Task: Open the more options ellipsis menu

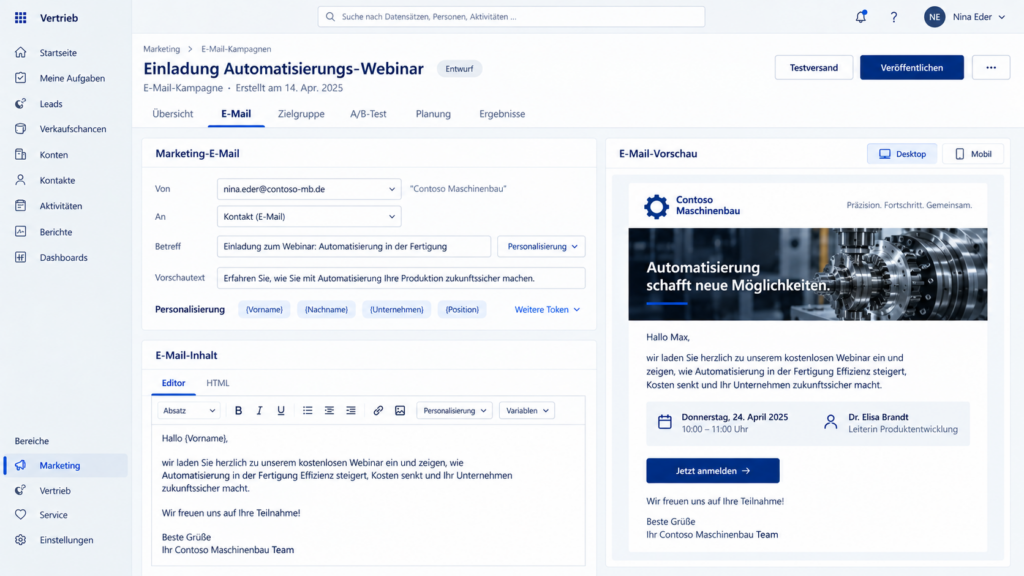Action: point(991,67)
